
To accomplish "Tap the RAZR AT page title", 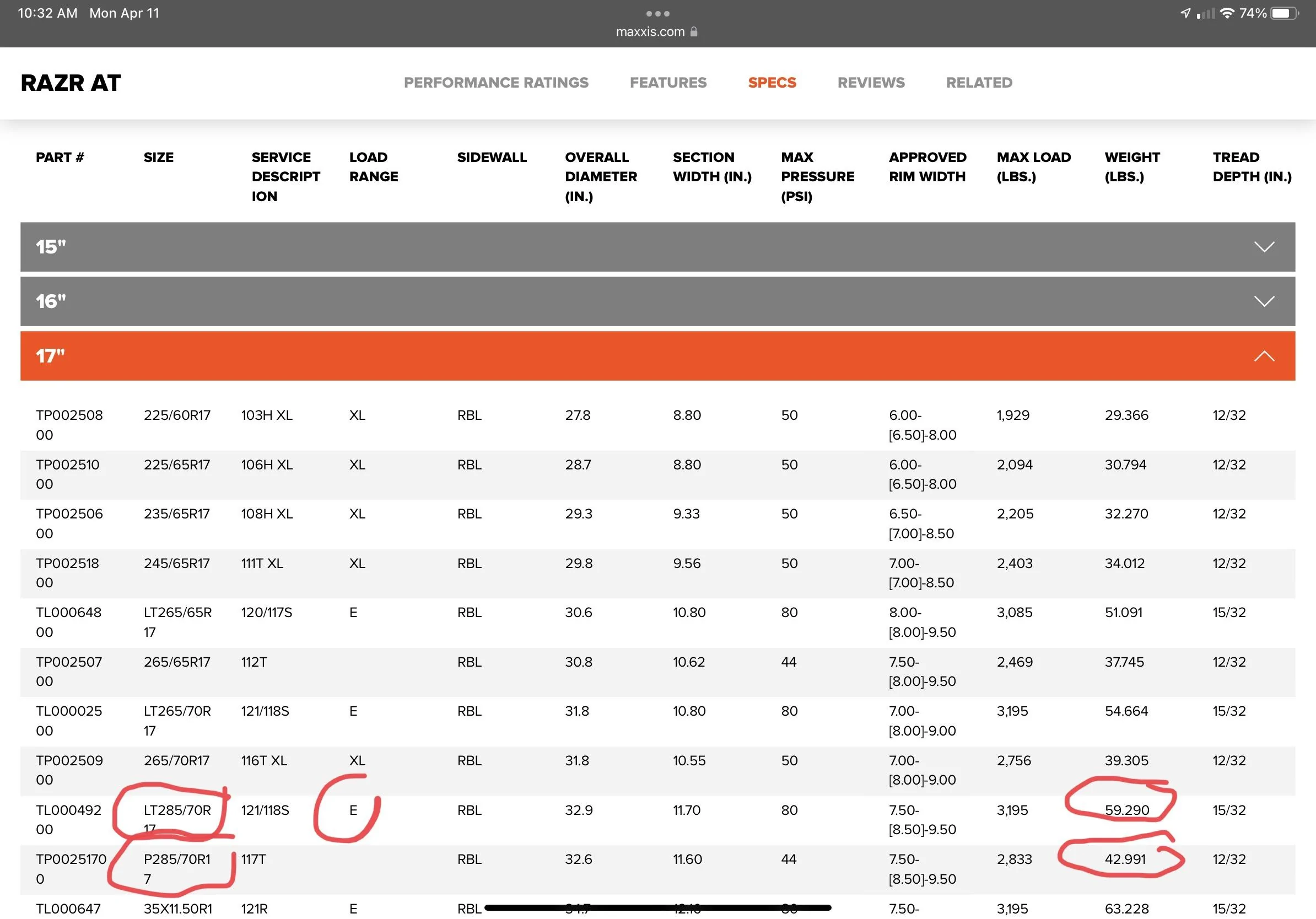I will (x=71, y=83).
